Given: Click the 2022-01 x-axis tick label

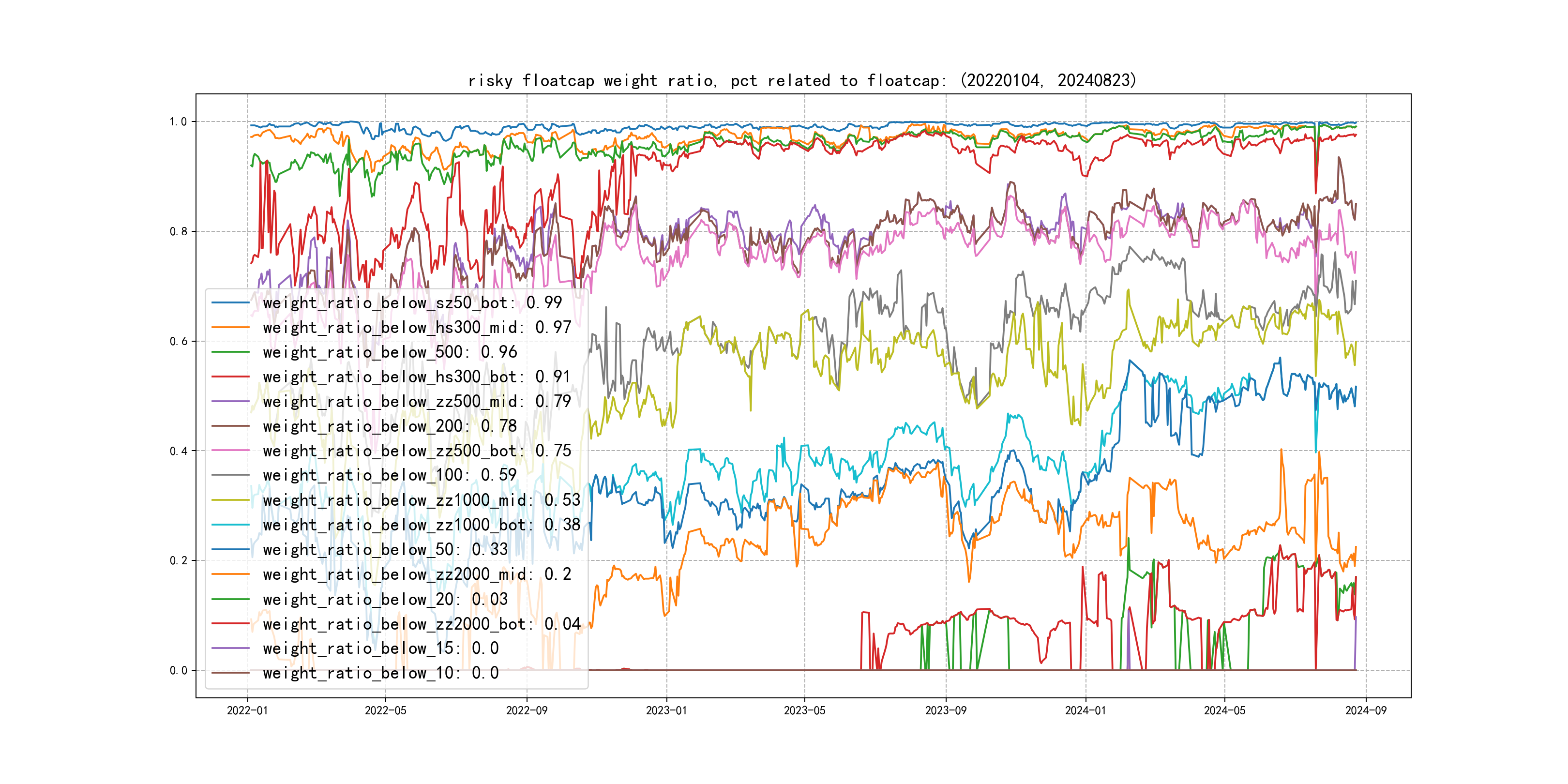Looking at the screenshot, I should coord(247,710).
